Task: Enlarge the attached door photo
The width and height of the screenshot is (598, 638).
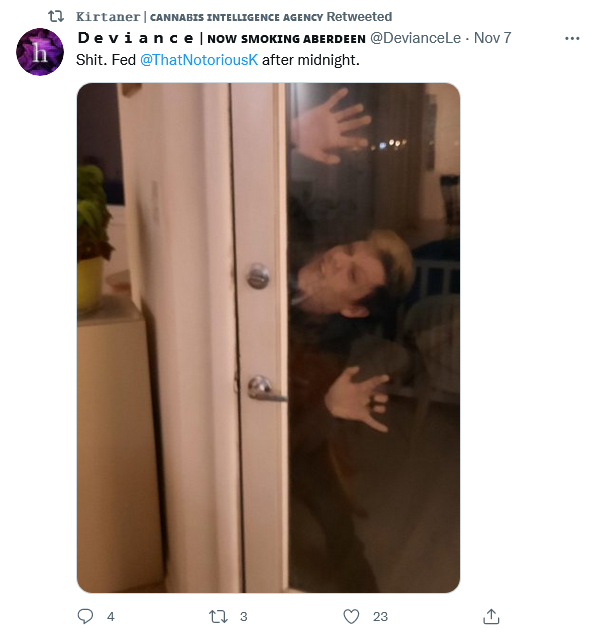Action: tap(268, 338)
